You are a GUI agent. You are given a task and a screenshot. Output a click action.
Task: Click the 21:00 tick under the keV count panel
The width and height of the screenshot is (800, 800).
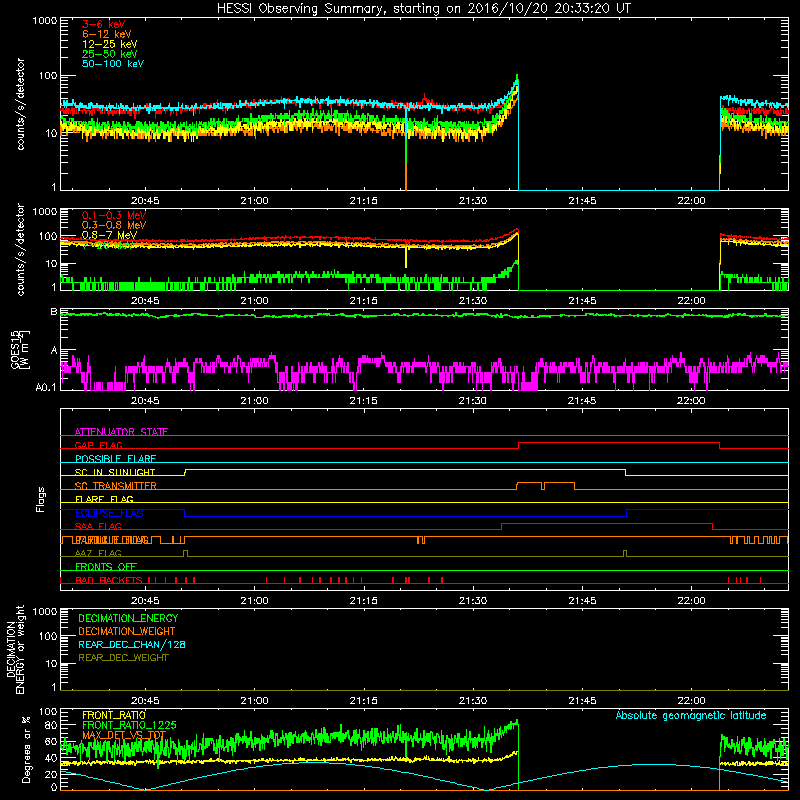coord(254,201)
